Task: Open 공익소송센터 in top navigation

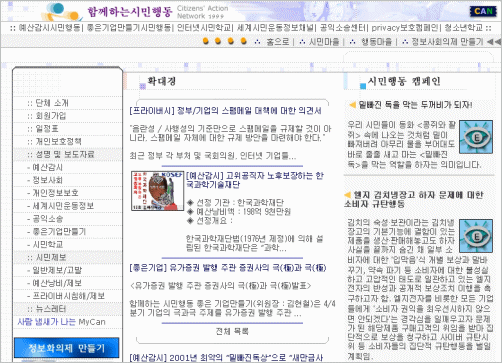Action: click(x=343, y=28)
